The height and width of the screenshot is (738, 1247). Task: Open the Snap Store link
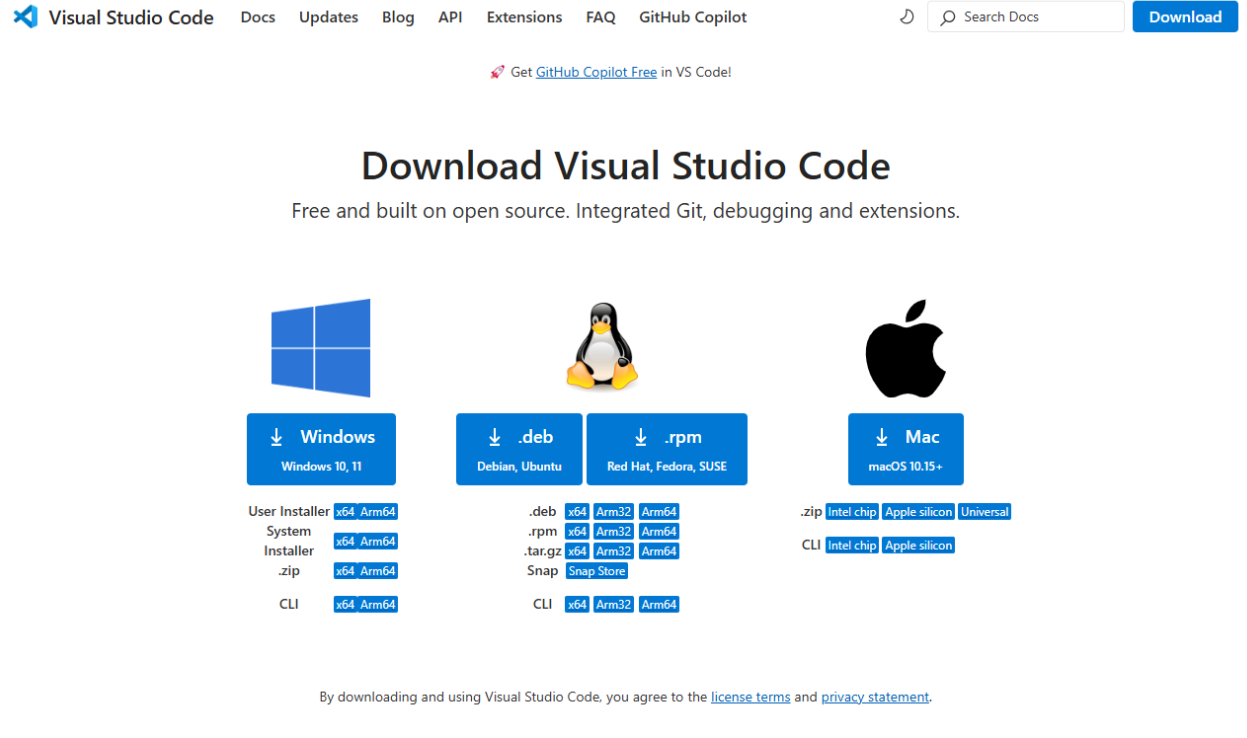(597, 571)
